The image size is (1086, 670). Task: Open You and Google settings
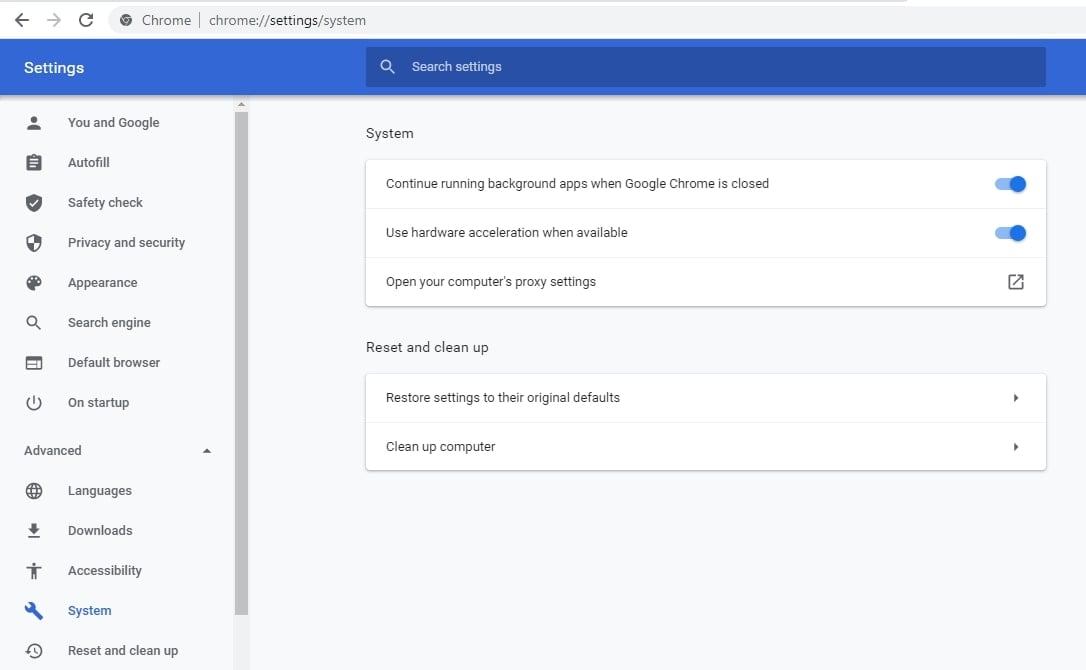[114, 123]
